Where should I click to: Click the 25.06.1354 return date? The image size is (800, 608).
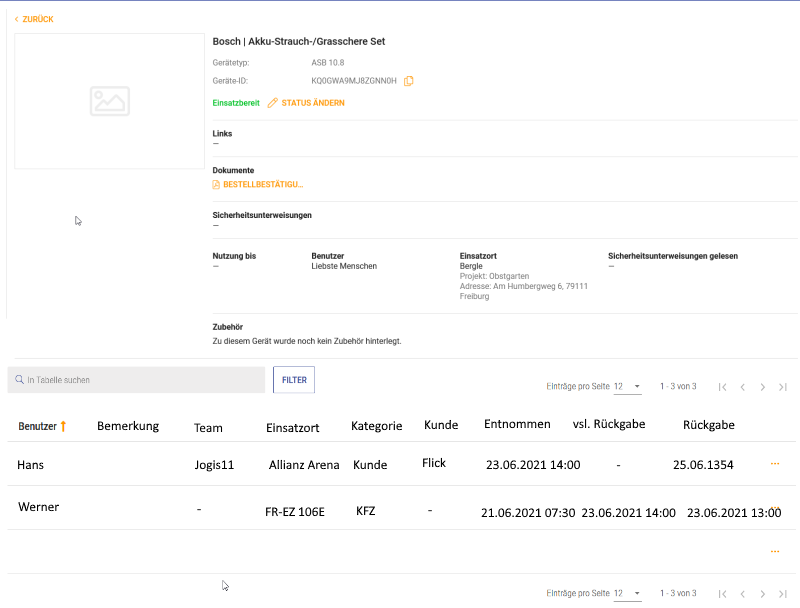[x=703, y=465]
